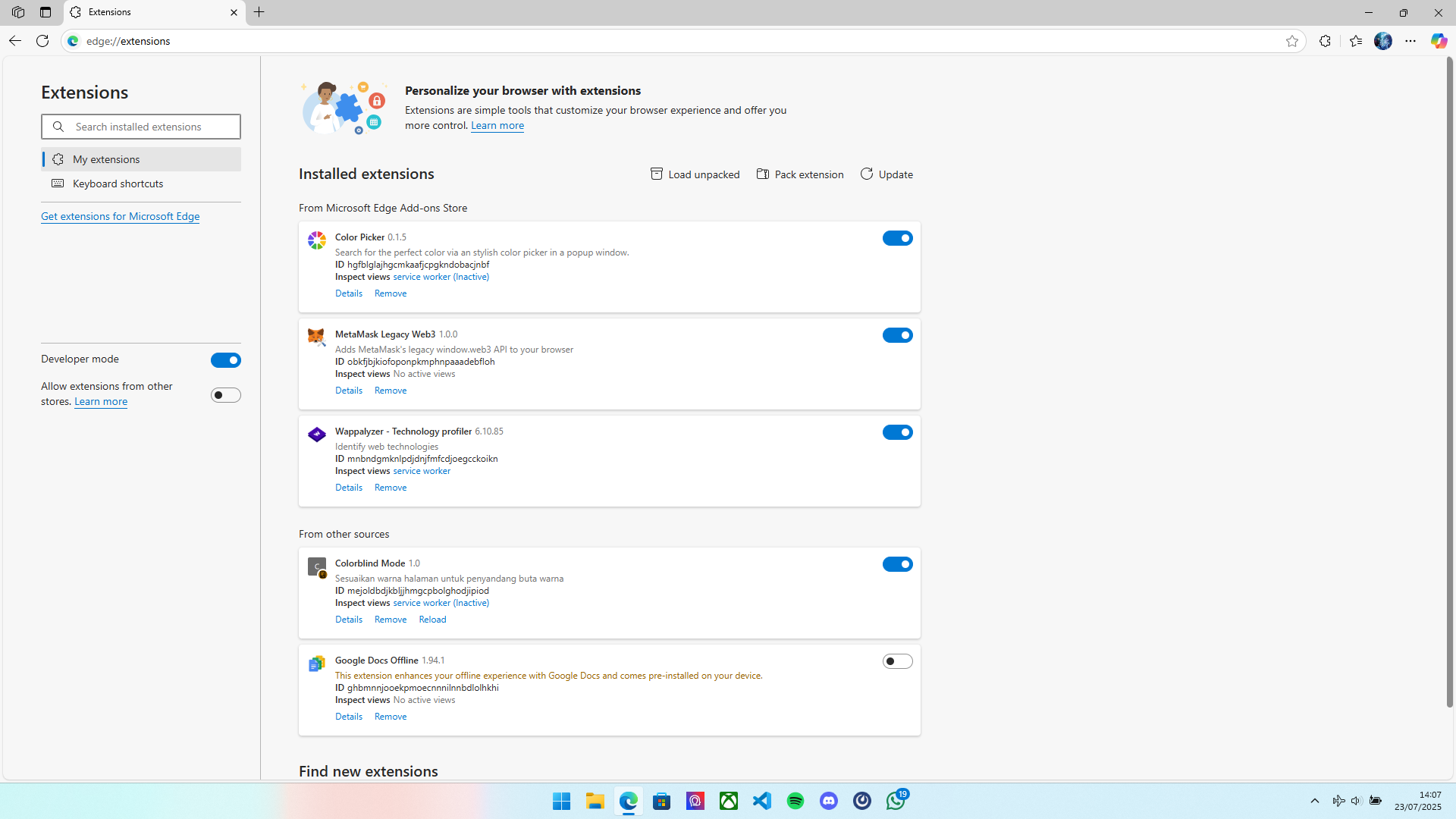The width and height of the screenshot is (1456, 819).
Task: Open File Explorer from taskbar
Action: pyautogui.click(x=595, y=801)
